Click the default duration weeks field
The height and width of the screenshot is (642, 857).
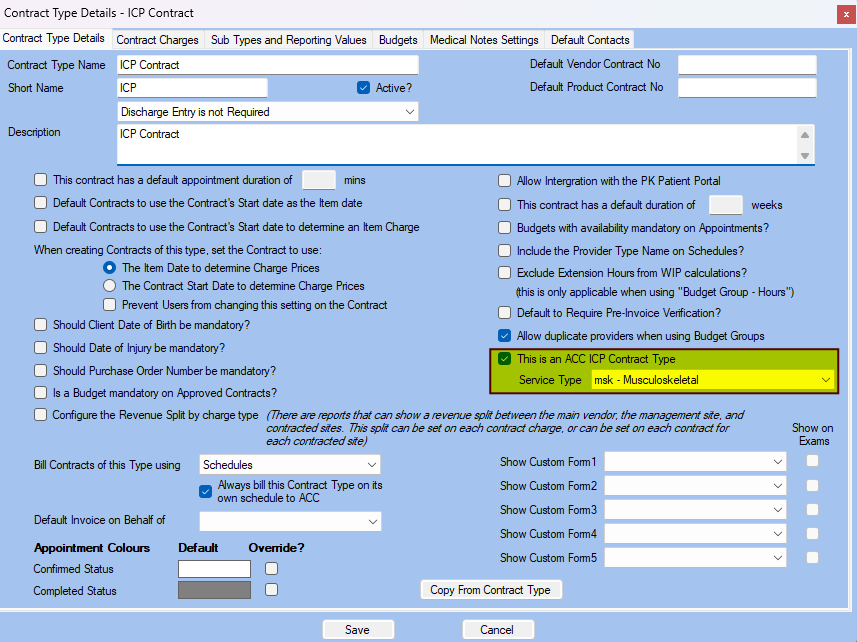(726, 205)
